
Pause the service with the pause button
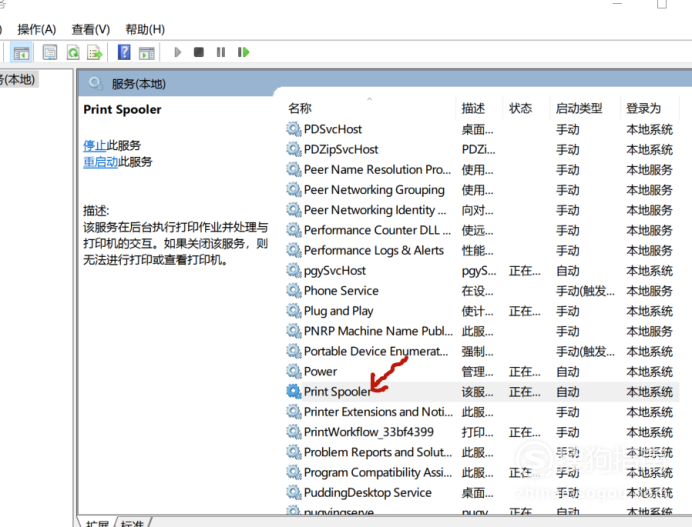pyautogui.click(x=221, y=53)
